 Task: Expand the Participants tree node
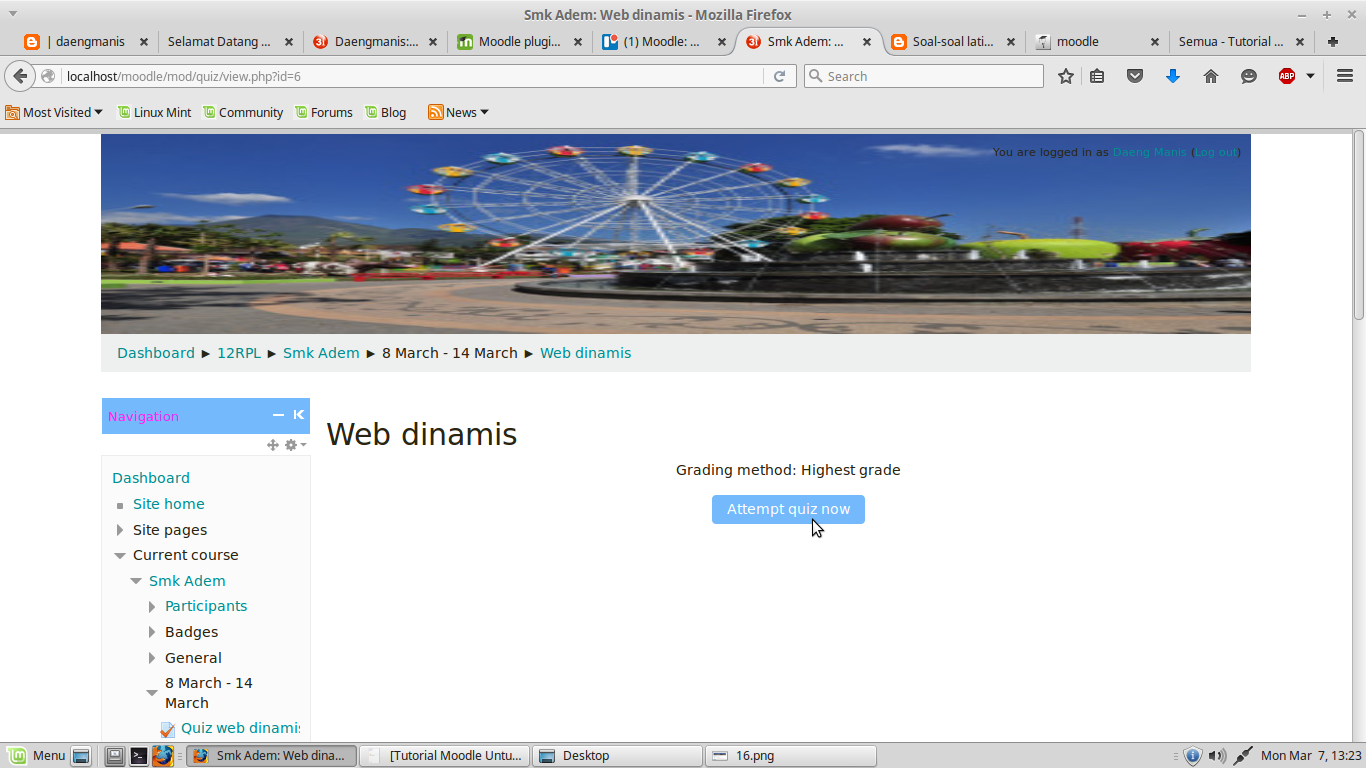[152, 606]
